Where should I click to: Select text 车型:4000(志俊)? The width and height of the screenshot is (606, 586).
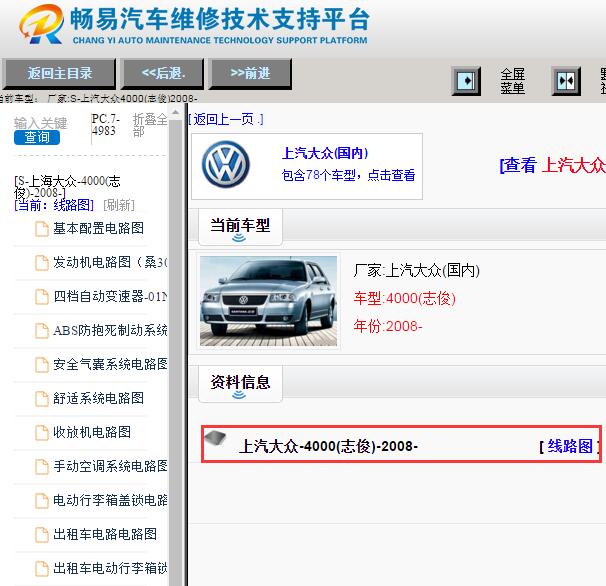(404, 298)
